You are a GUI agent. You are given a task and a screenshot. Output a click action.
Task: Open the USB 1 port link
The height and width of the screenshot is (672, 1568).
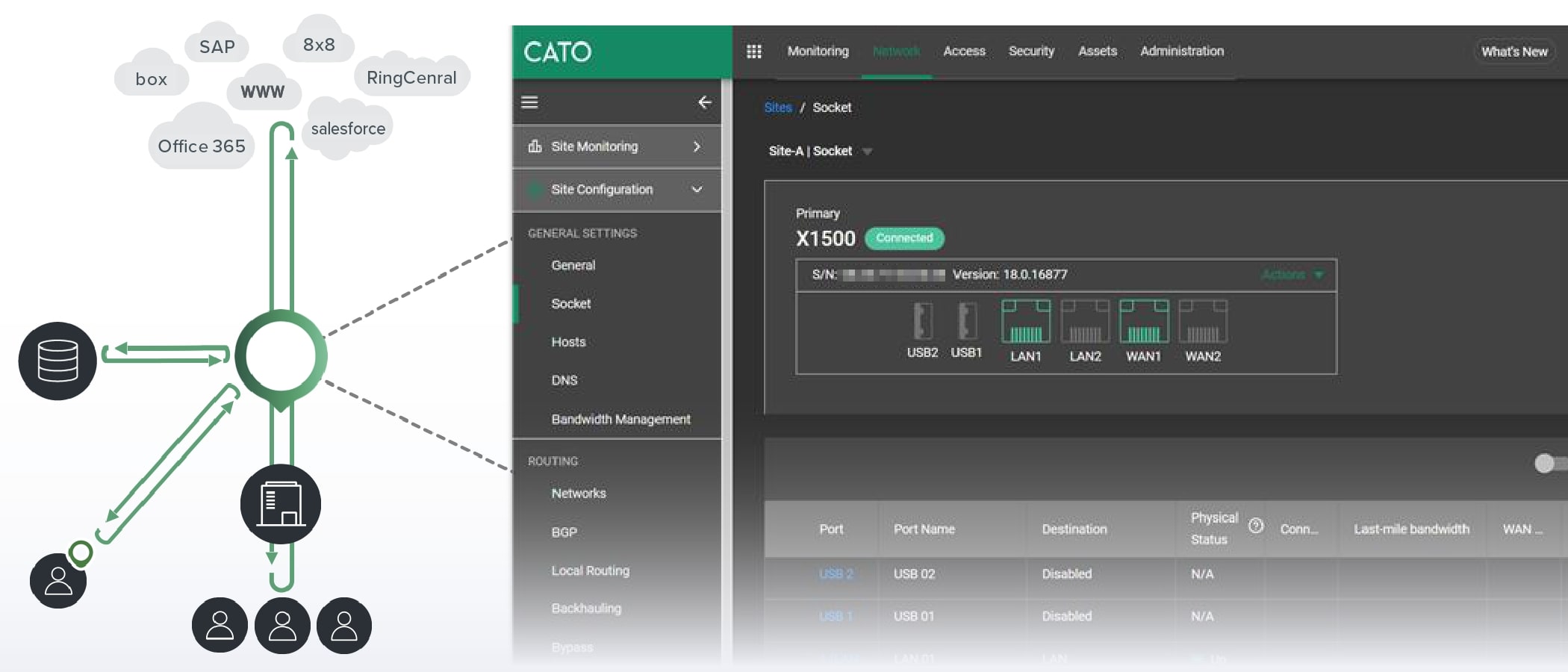836,616
